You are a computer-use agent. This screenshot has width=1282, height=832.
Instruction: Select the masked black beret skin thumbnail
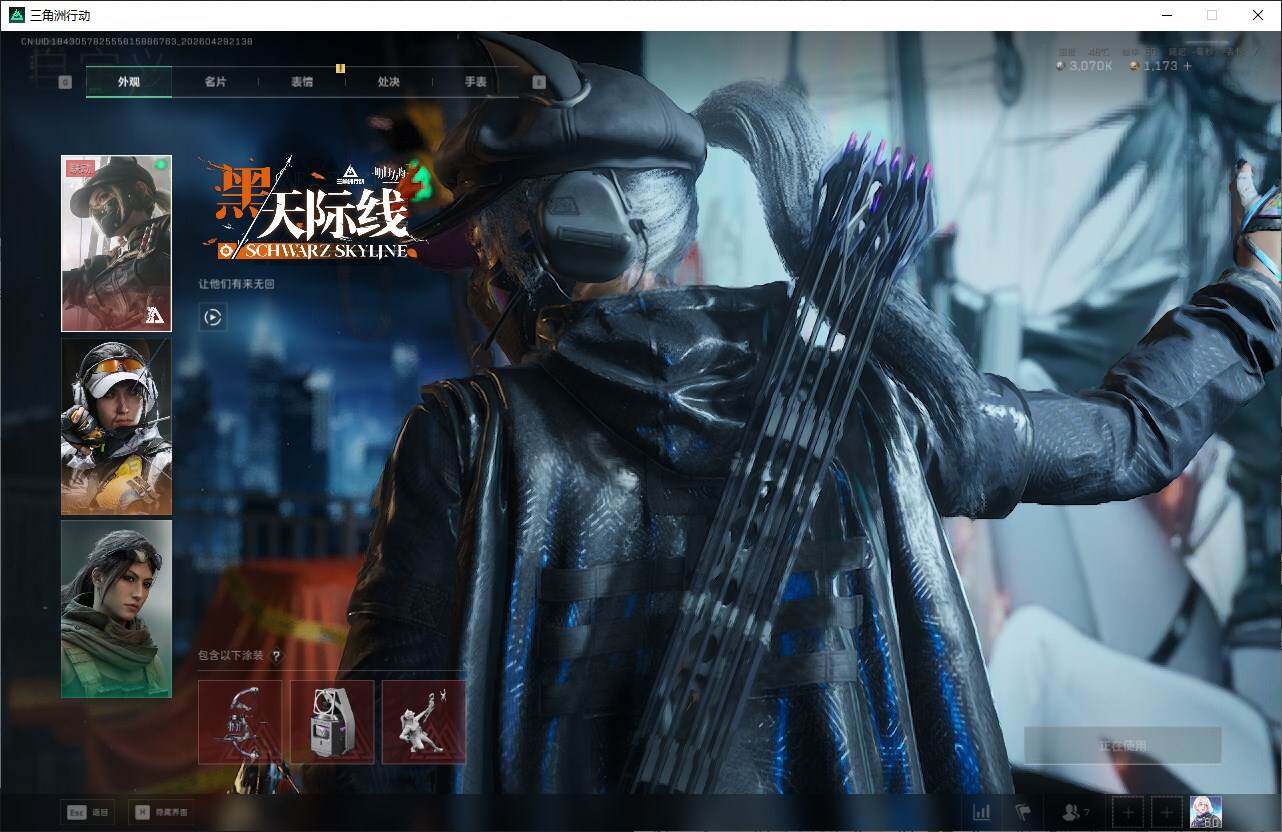point(116,243)
